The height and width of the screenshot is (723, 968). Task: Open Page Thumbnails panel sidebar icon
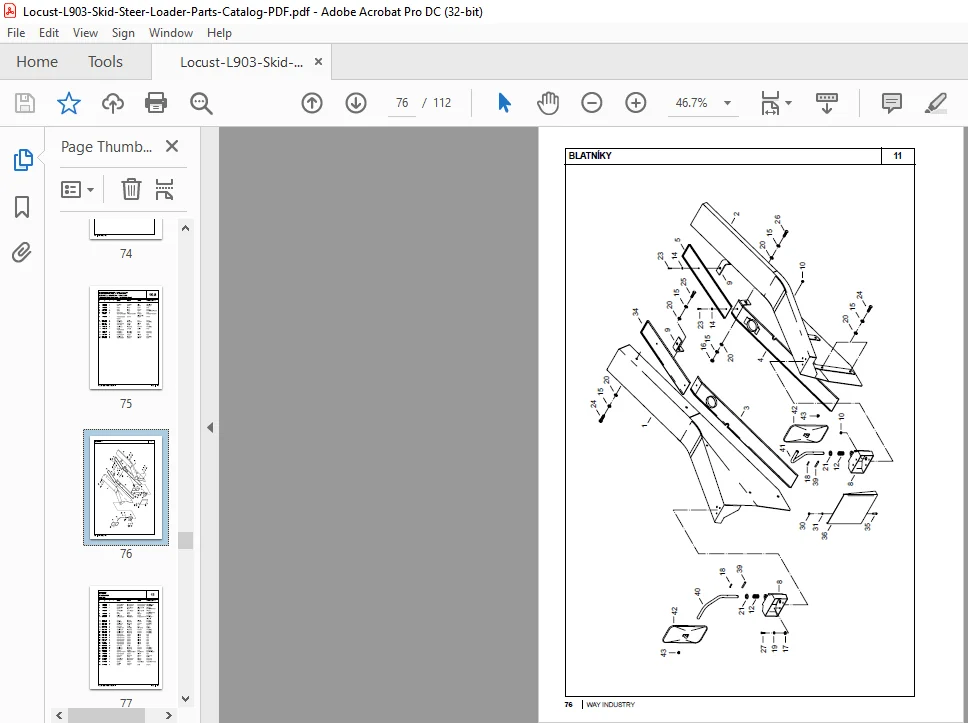(23, 160)
